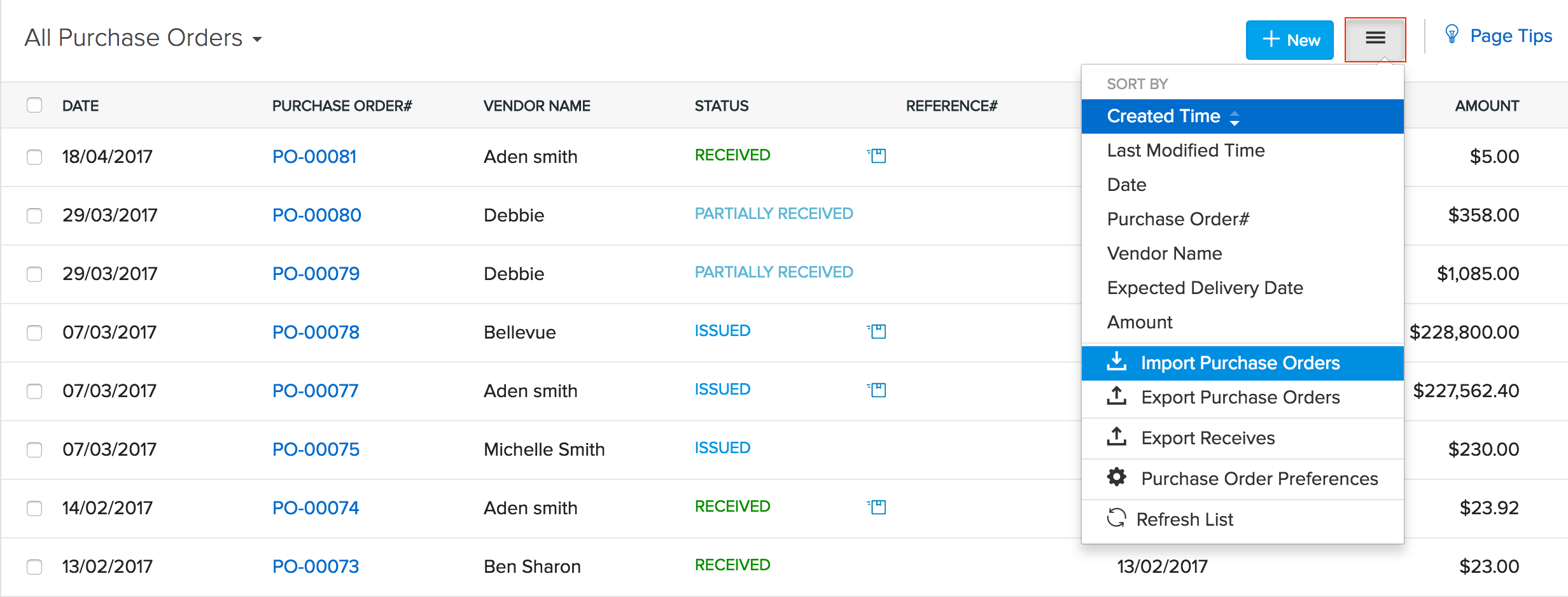This screenshot has height=597, width=1568.
Task: Click the Import Purchase Orders download icon
Action: [1117, 362]
